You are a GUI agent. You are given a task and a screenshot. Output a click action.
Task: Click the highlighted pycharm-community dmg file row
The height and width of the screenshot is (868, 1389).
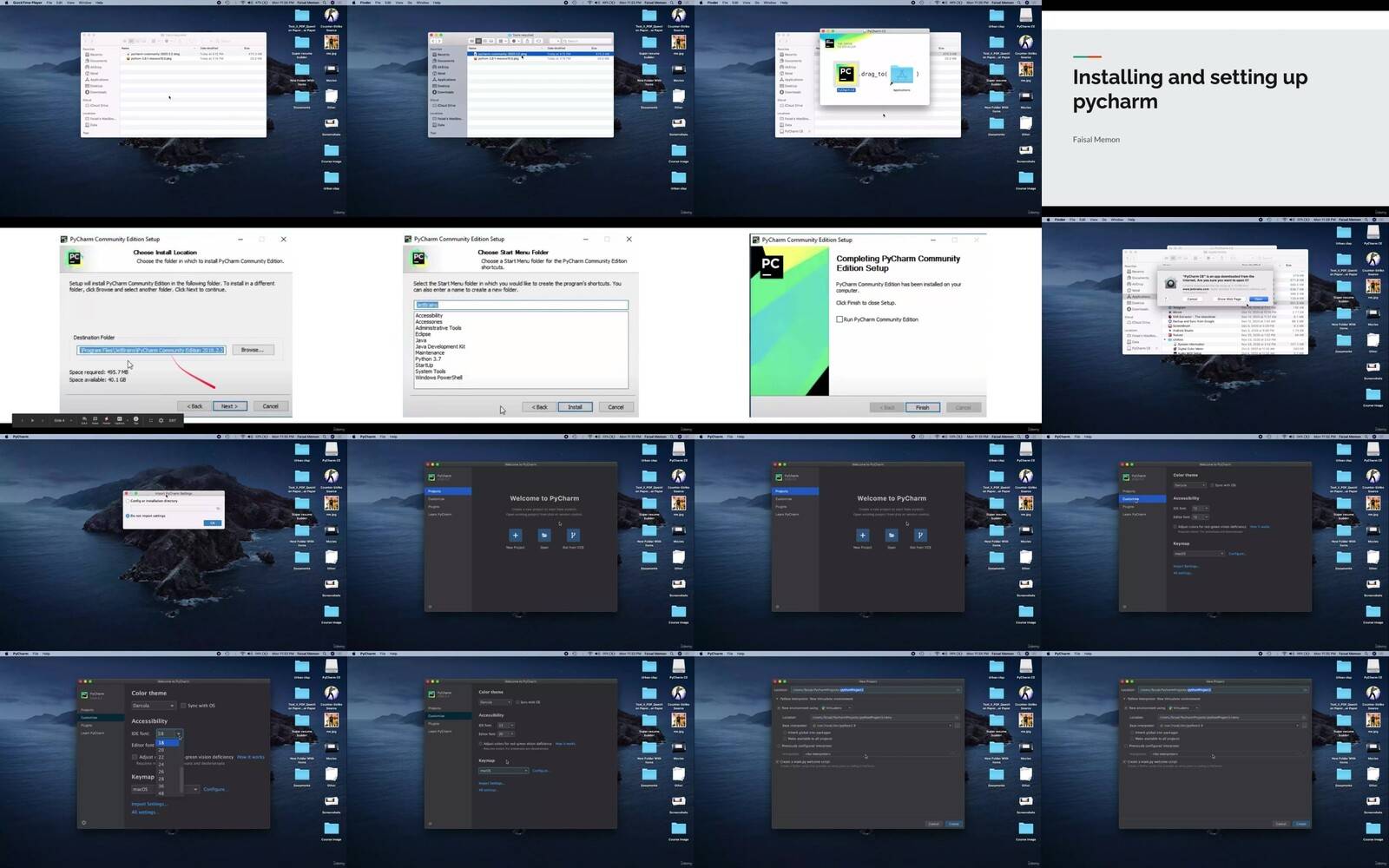pos(540,54)
